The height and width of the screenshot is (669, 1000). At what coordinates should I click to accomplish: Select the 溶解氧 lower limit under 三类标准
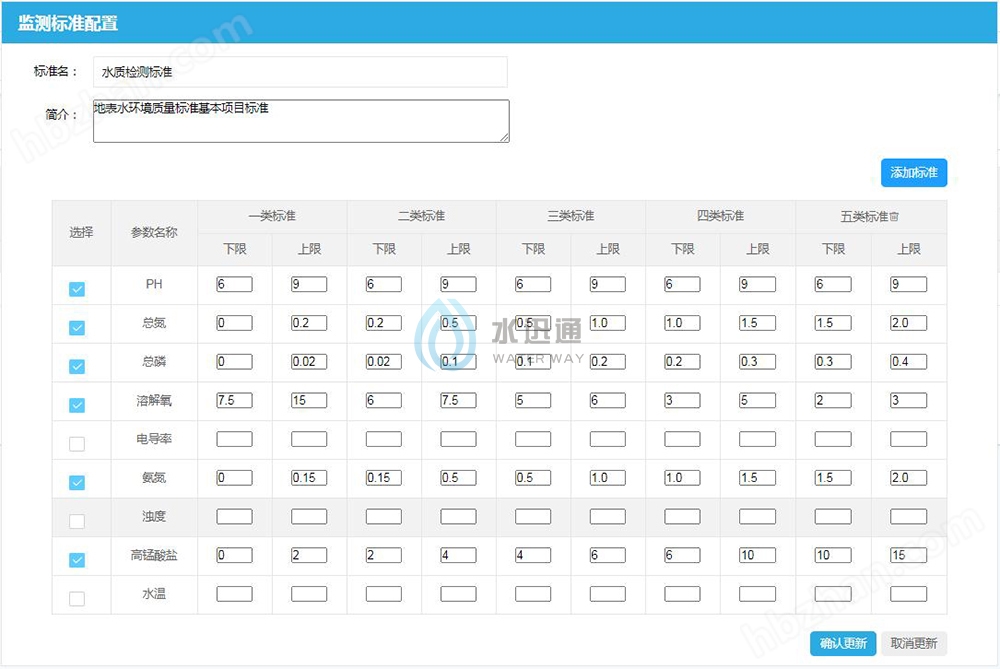[x=533, y=400]
